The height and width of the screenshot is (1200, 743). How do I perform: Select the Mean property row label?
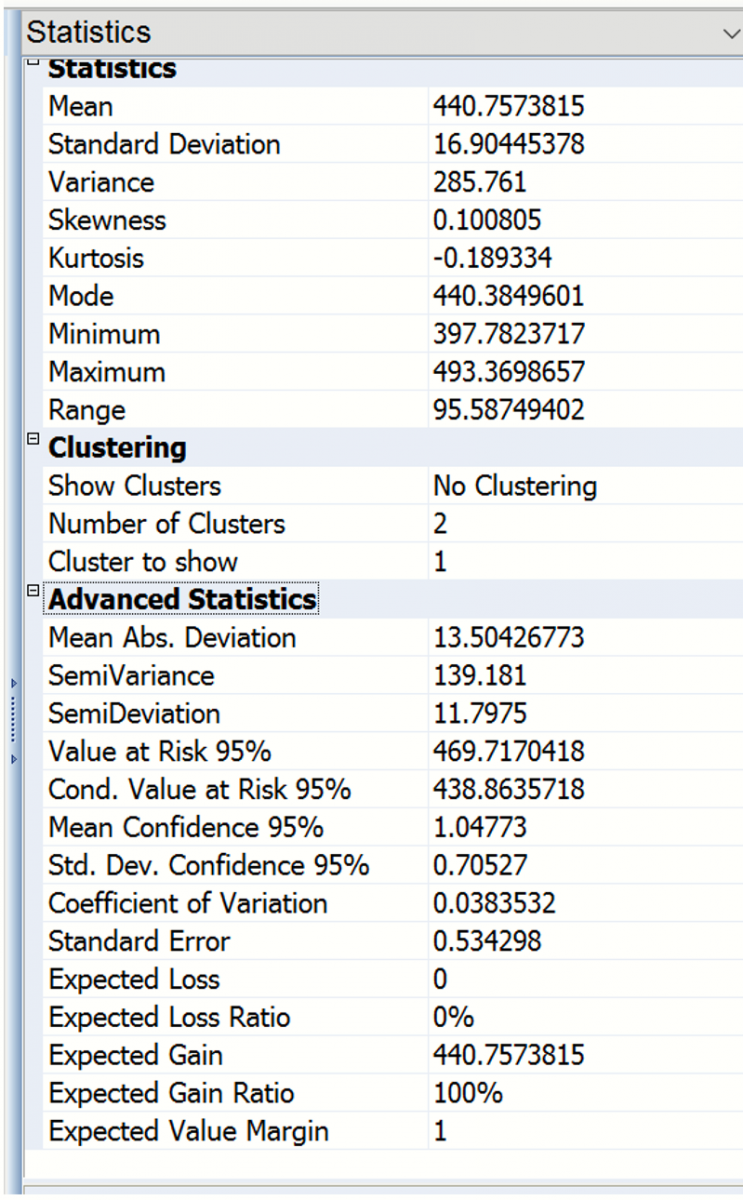(x=81, y=106)
